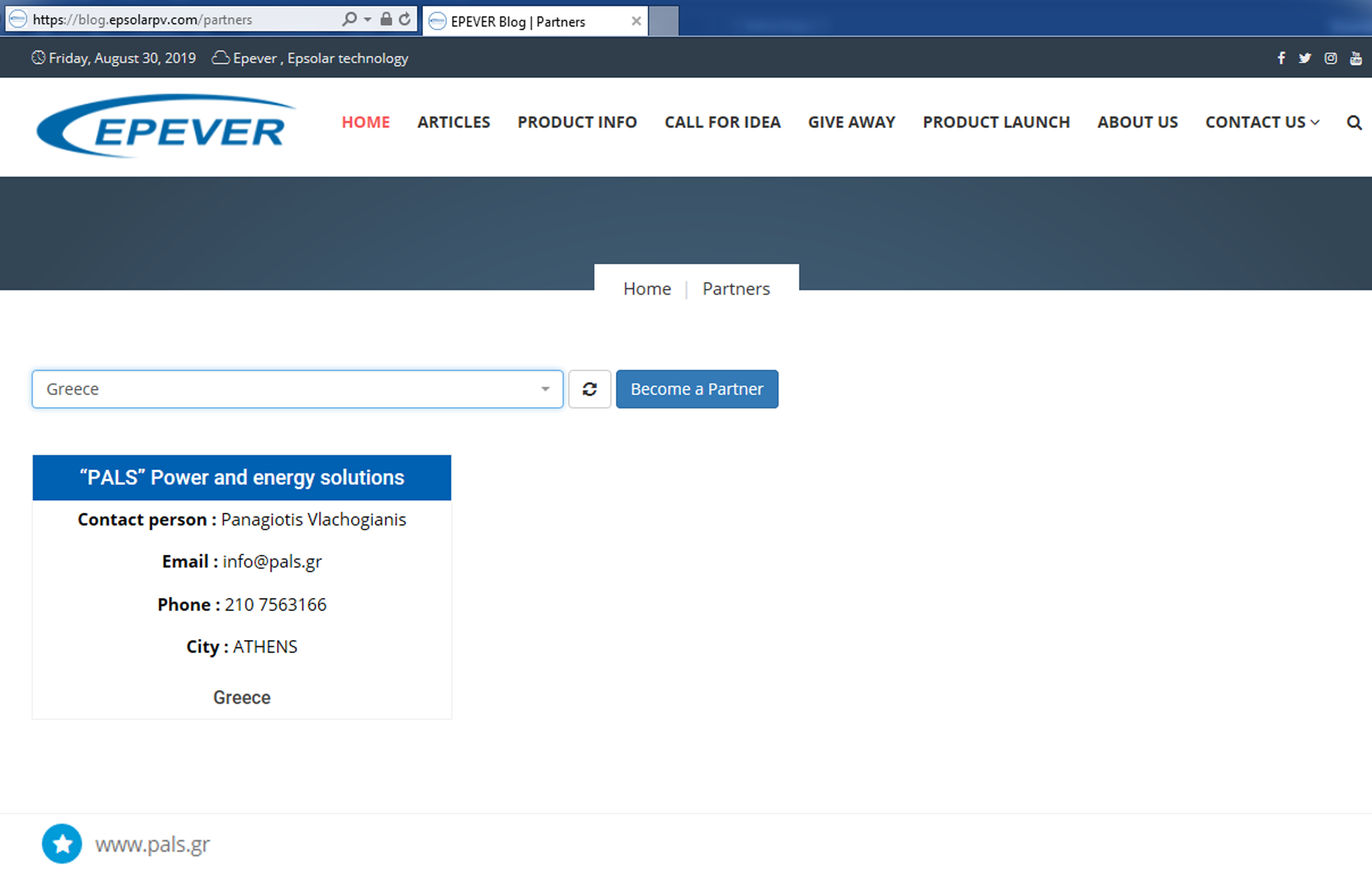Open the YouTube social icon
Image resolution: width=1372 pixels, height=880 pixels.
(x=1355, y=58)
